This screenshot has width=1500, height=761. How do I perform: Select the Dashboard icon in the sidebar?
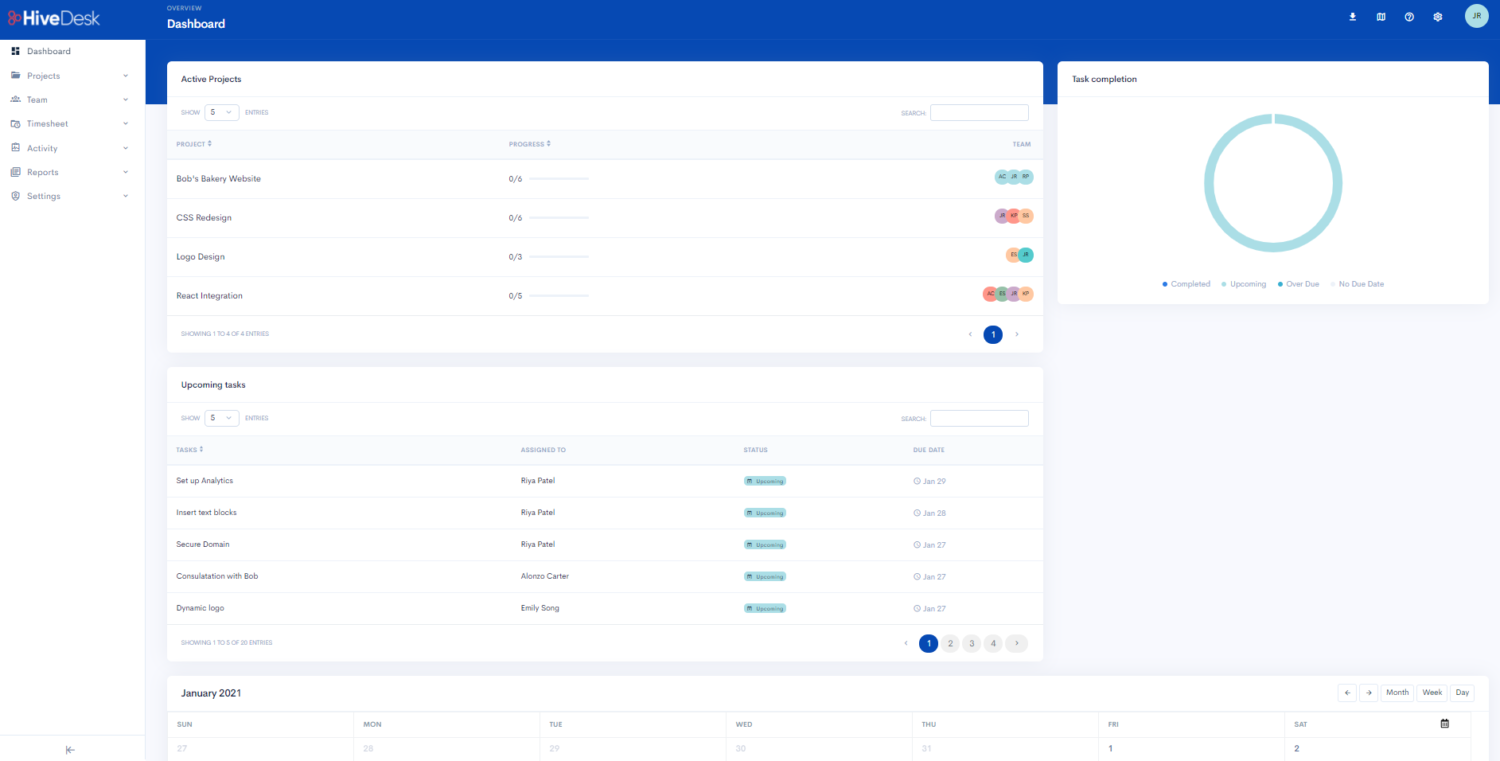tap(16, 51)
